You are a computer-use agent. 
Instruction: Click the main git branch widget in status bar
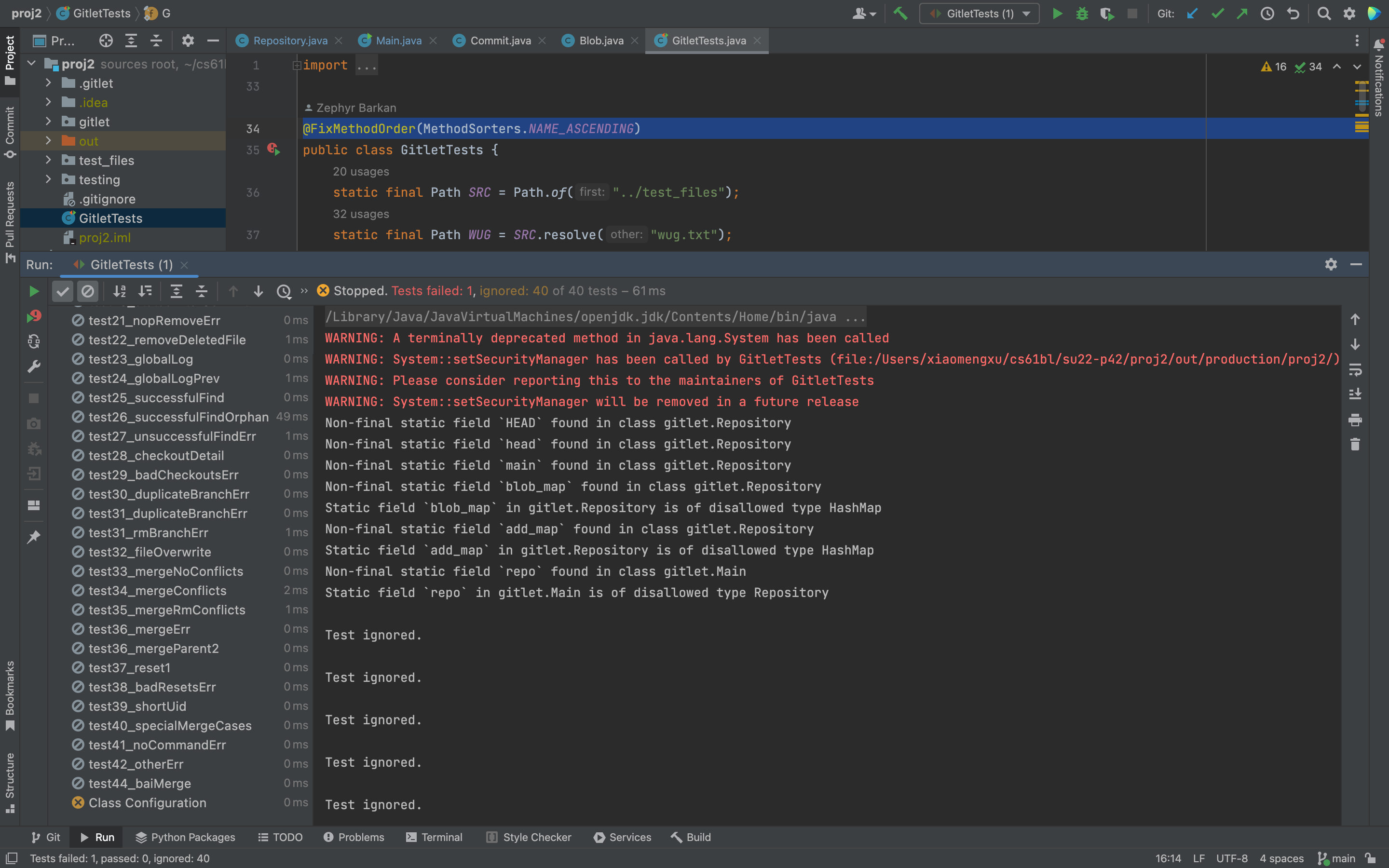[x=1337, y=858]
